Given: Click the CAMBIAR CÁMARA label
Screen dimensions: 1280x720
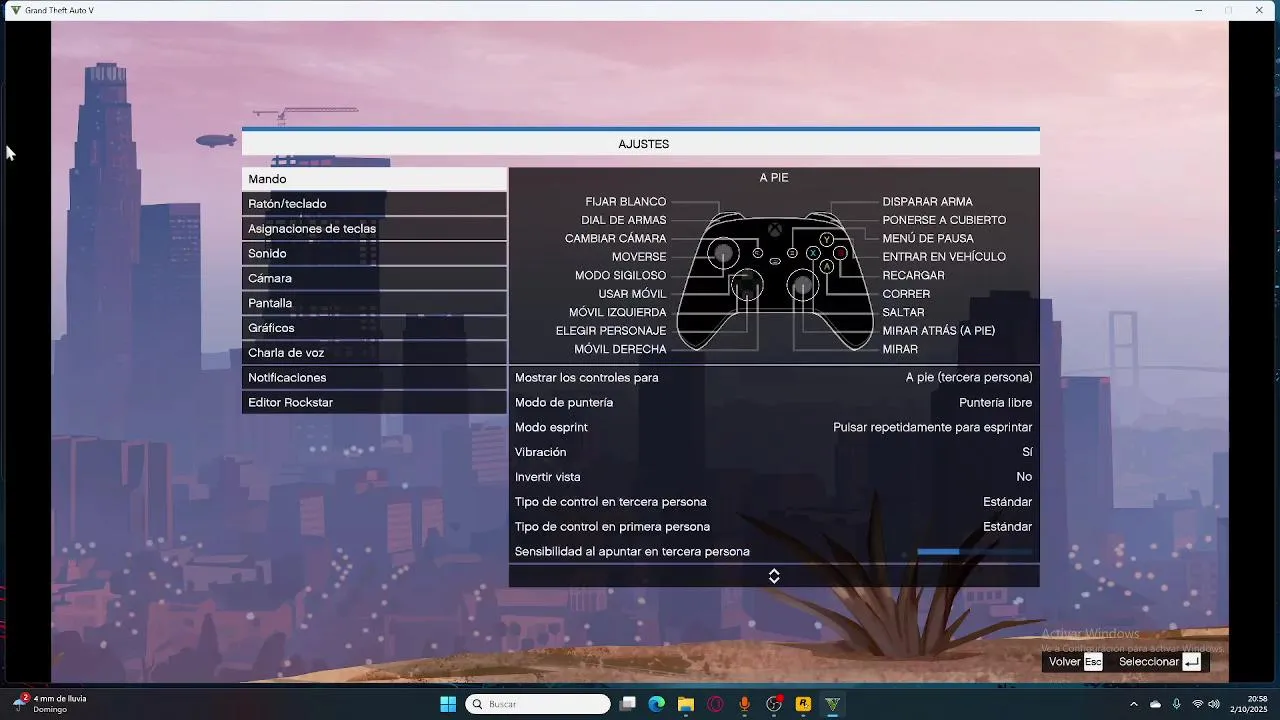Looking at the screenshot, I should [x=615, y=239].
